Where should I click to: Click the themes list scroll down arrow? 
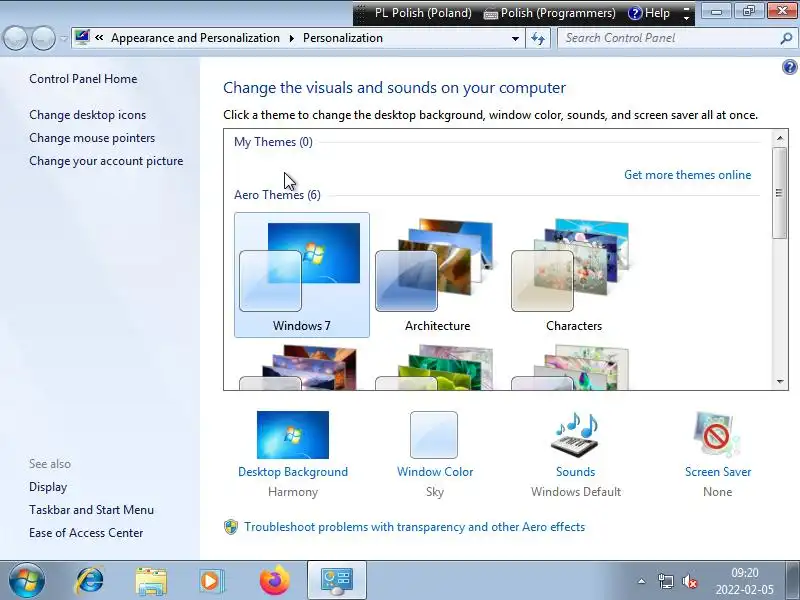pyautogui.click(x=780, y=381)
